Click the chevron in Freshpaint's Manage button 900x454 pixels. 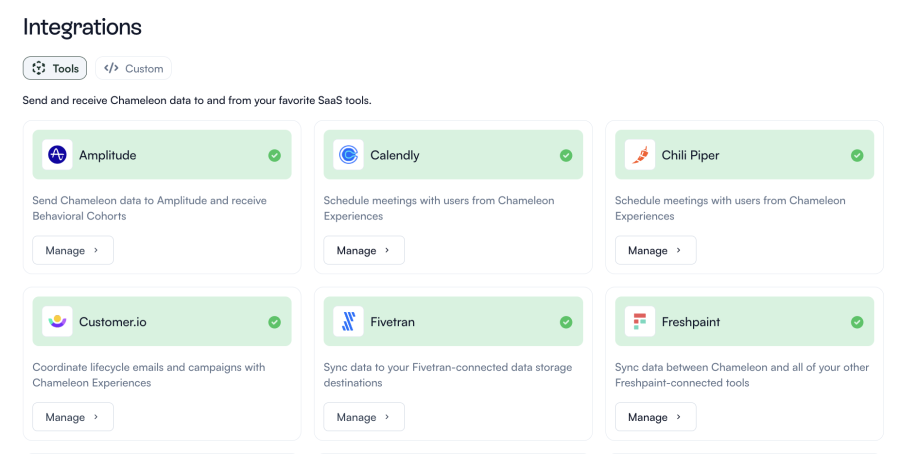(678, 417)
